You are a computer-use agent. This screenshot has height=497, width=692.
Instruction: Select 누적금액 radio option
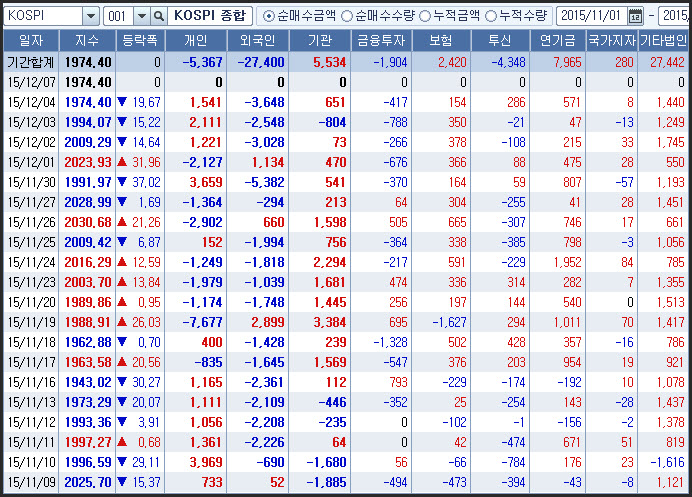[x=425, y=16]
